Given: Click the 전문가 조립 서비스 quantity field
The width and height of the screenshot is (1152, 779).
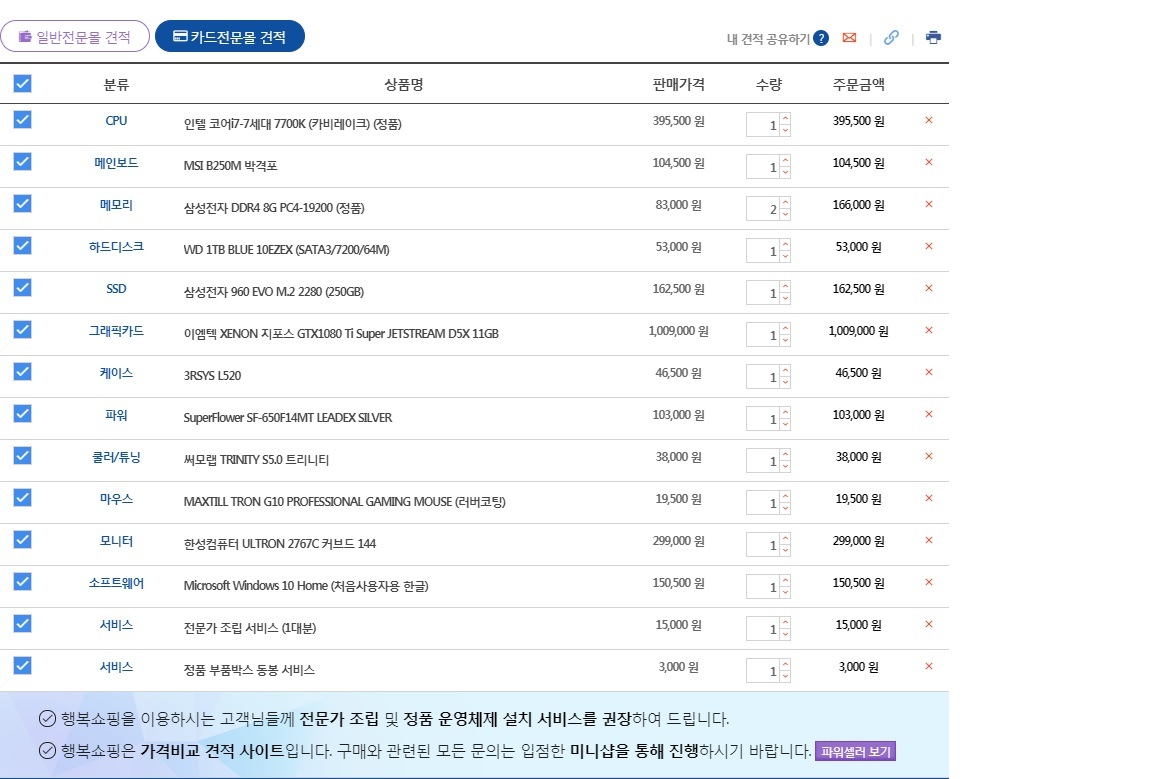Looking at the screenshot, I should (763, 629).
